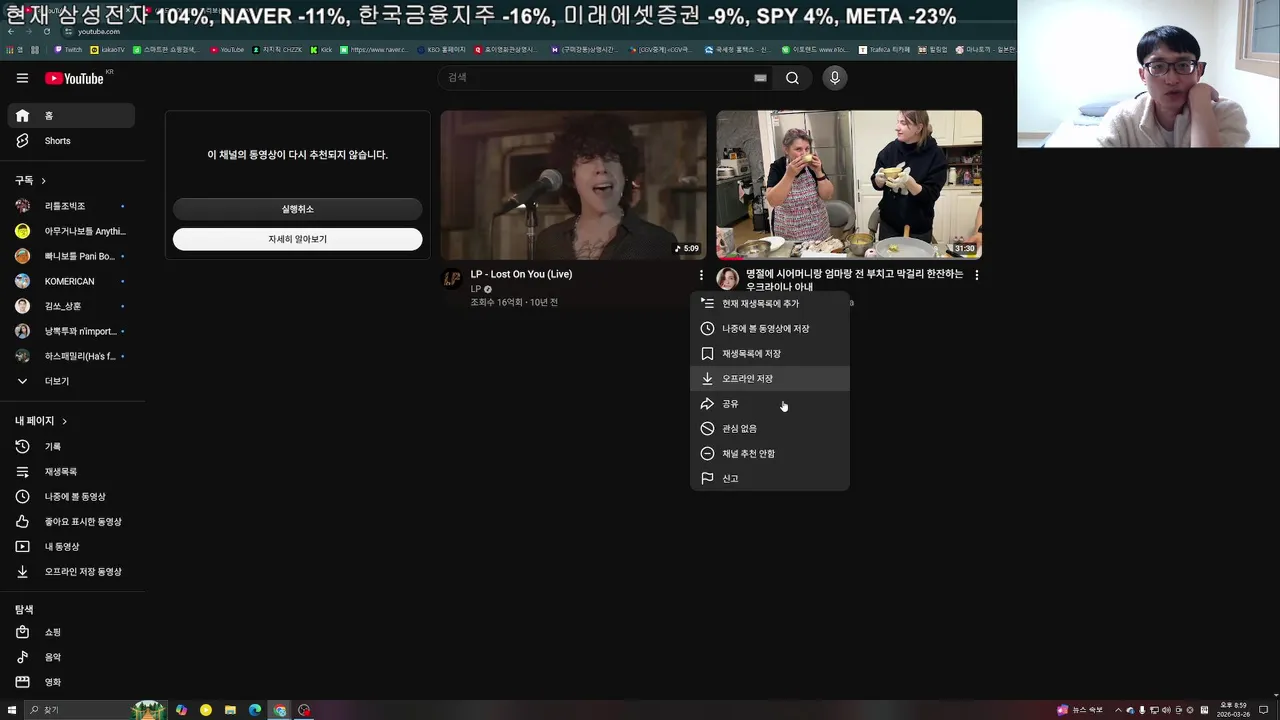Expand 더보기 to show more subscriptions

(x=71, y=381)
